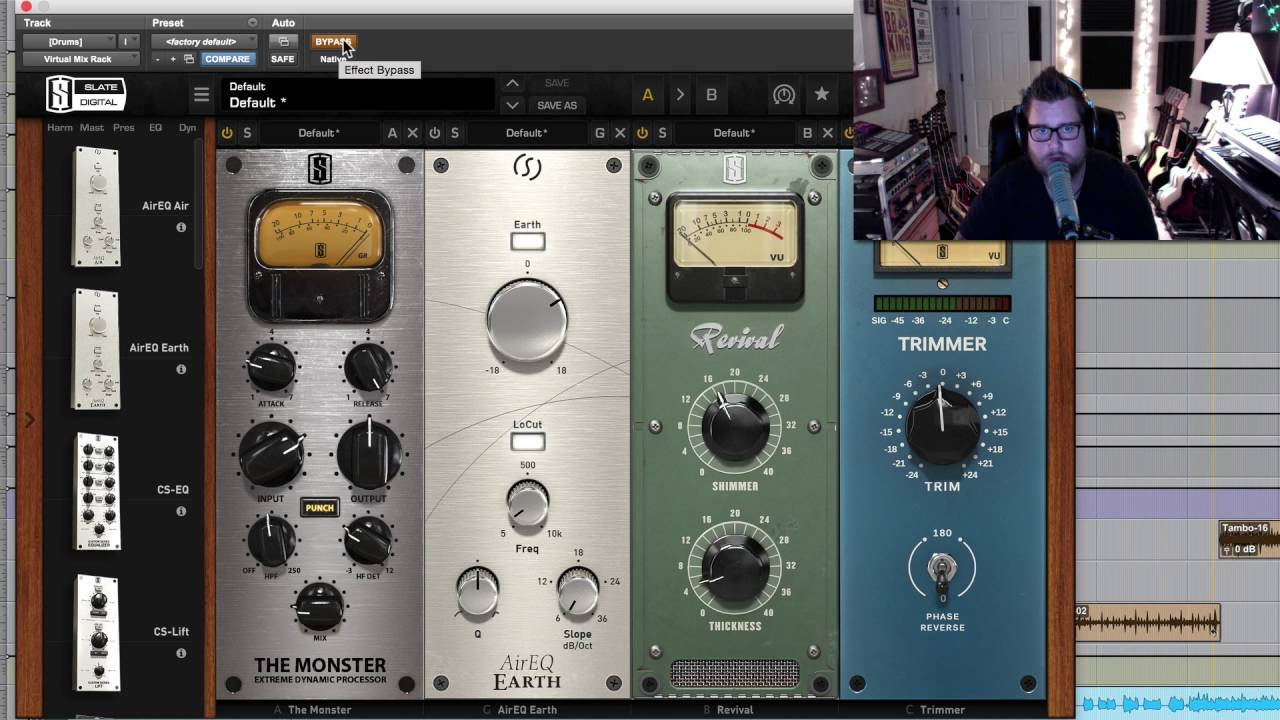
Task: Show info for CS-EQ module
Action: (x=181, y=511)
